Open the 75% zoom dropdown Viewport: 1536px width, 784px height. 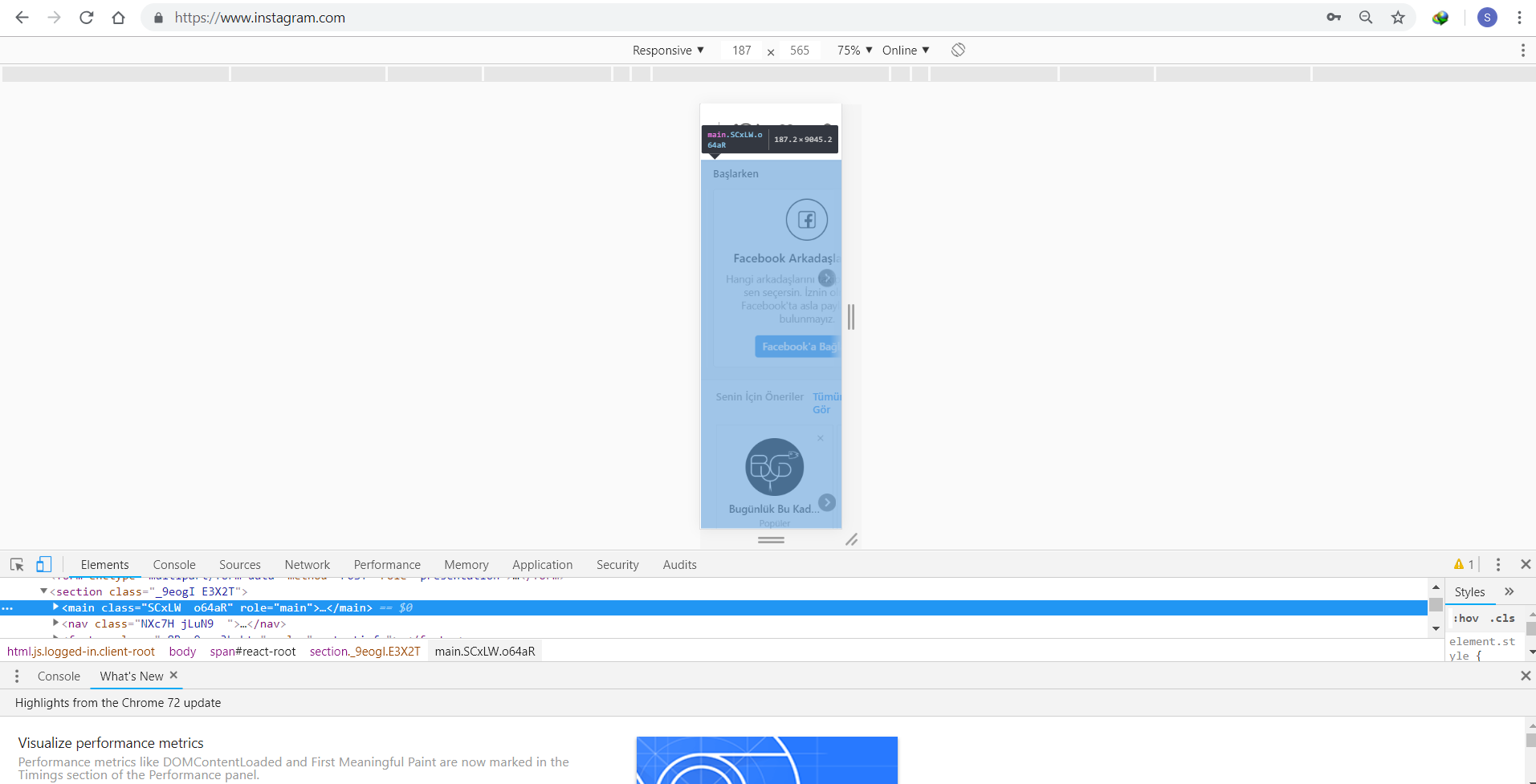854,50
